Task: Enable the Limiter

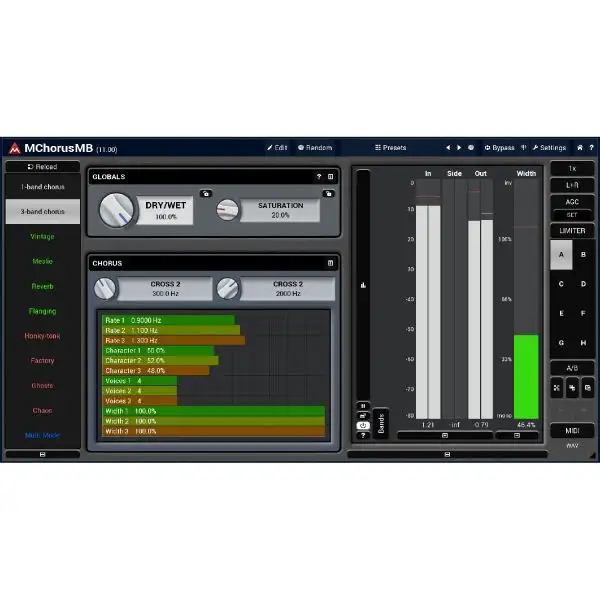Action: 572,230
